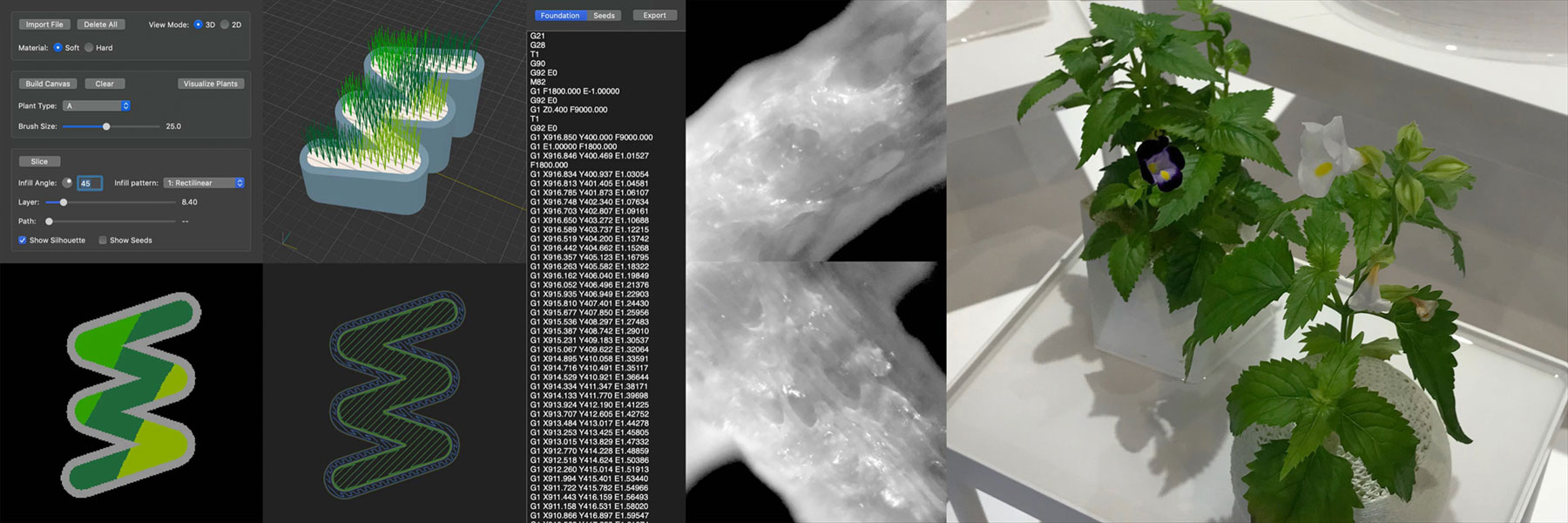
Task: Export the G-code with Export button
Action: tap(654, 16)
